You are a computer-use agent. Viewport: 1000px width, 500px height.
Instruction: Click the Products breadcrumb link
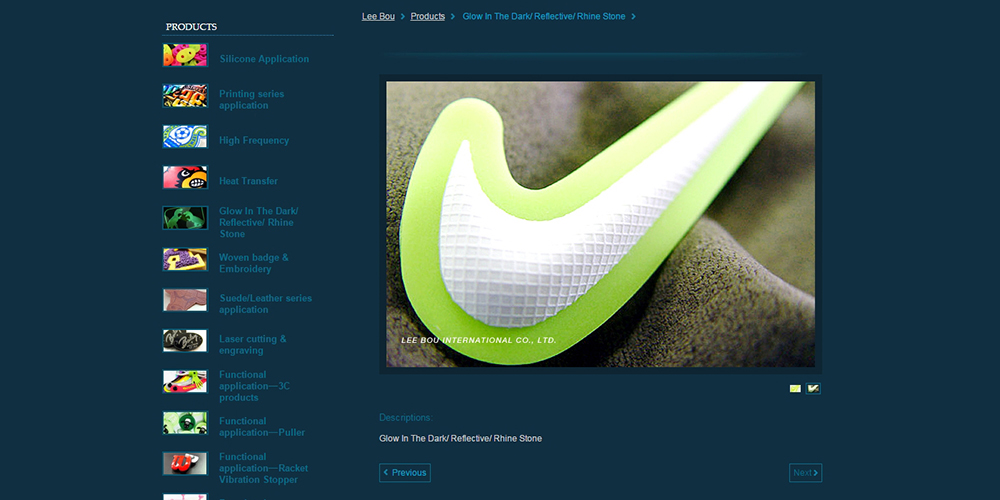pos(427,17)
